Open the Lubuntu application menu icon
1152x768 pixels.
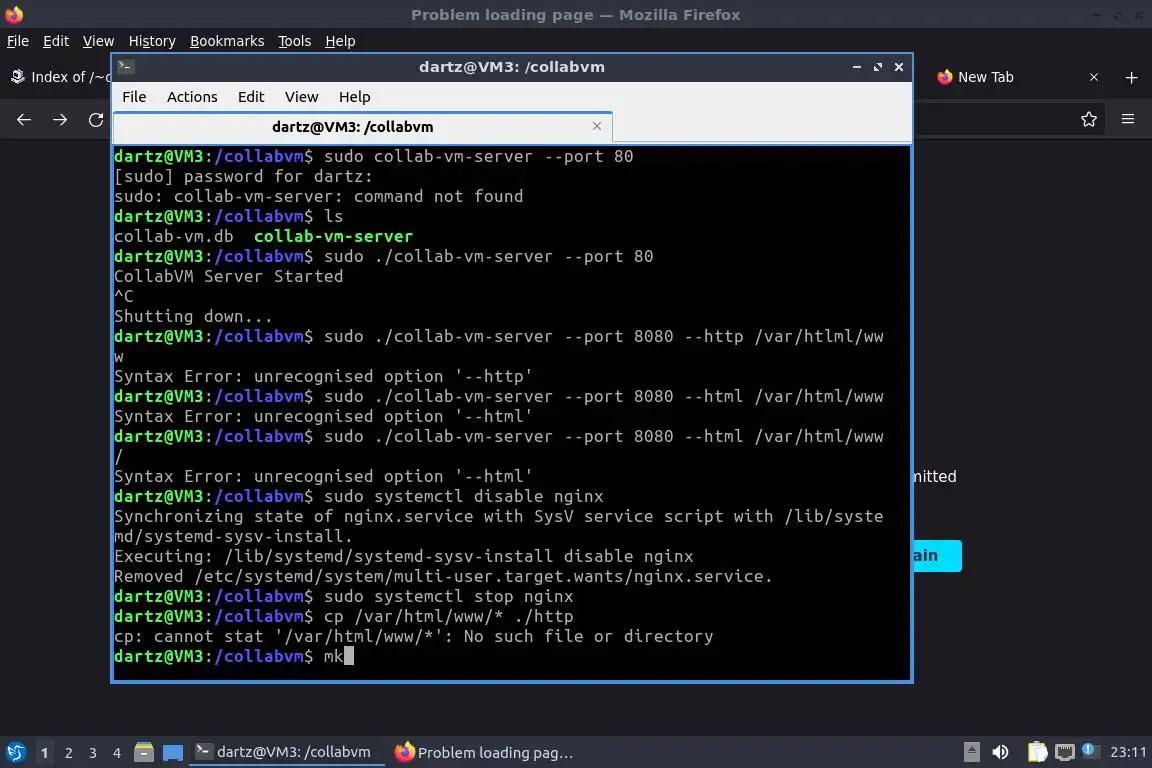point(15,752)
